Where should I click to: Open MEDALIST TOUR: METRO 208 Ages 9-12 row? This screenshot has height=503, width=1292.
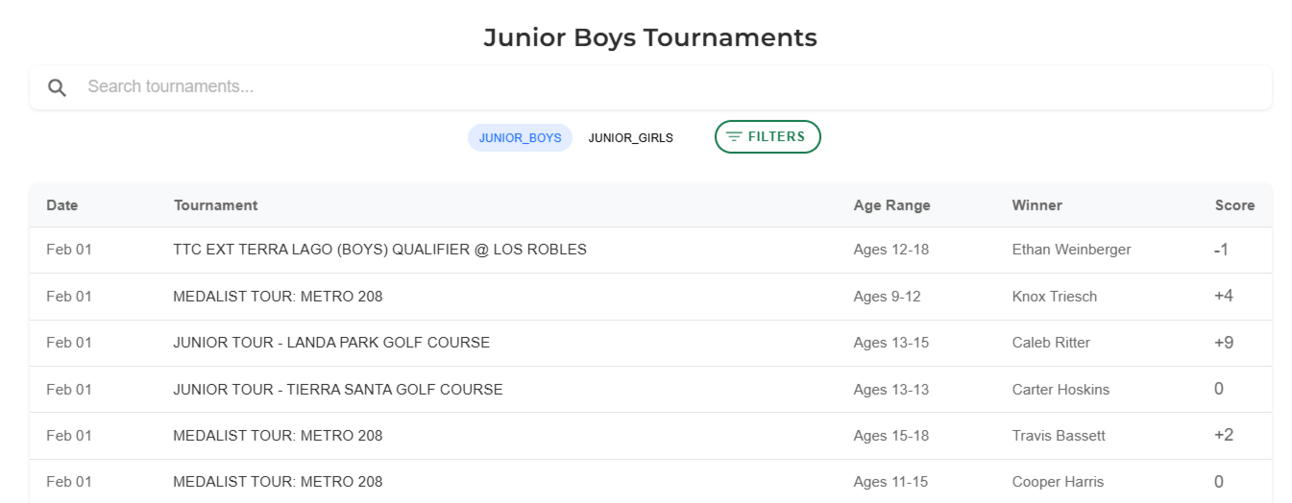(x=651, y=297)
